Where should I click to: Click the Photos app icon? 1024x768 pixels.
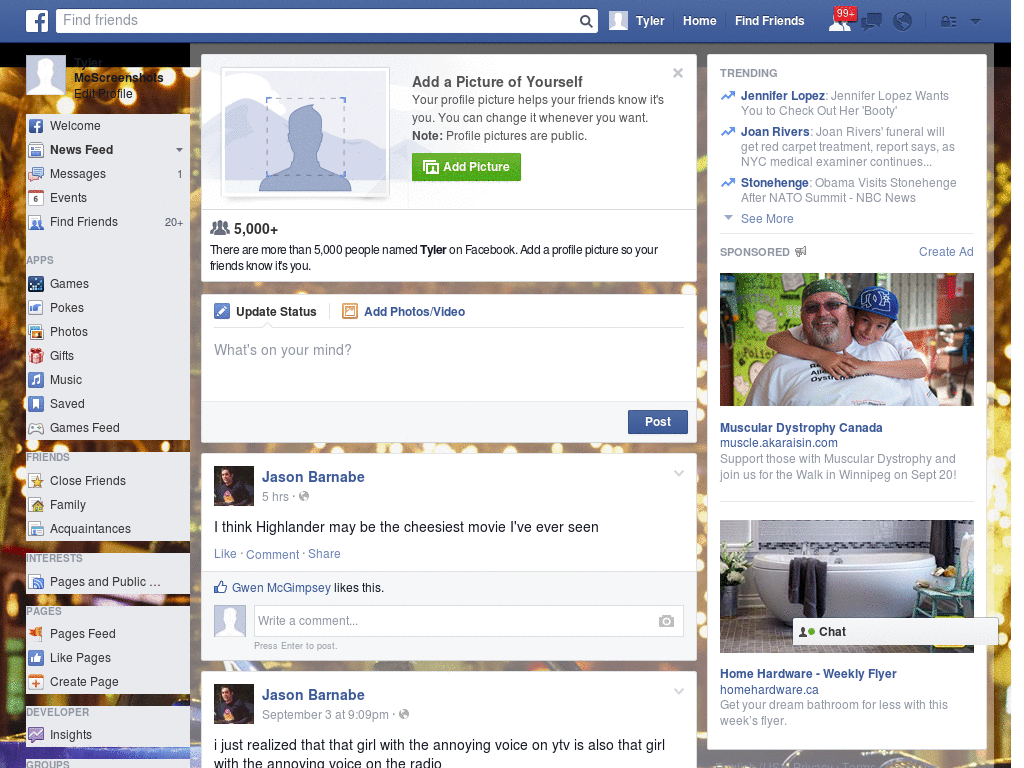[36, 332]
